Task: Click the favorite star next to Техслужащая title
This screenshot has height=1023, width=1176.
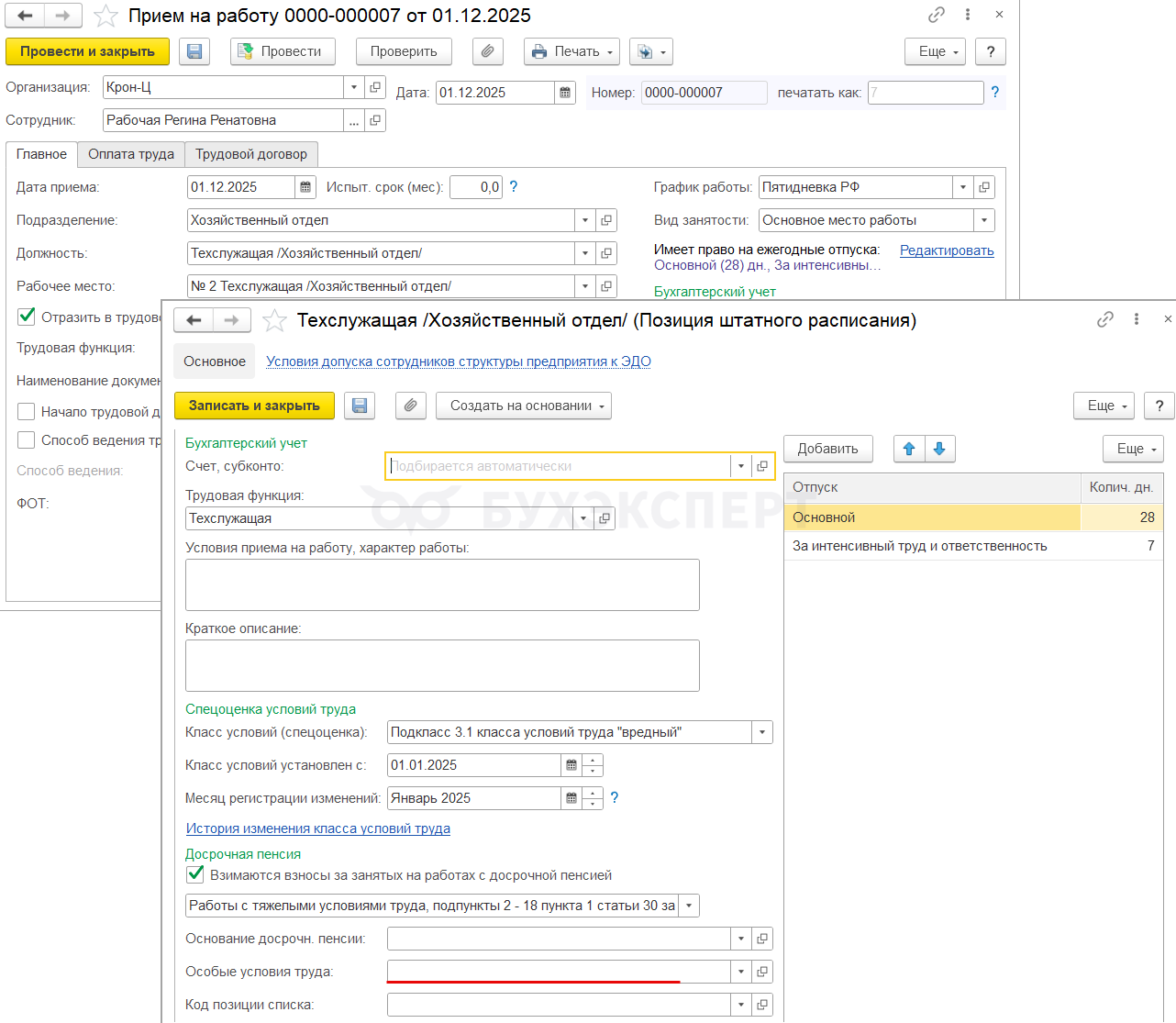Action: click(x=274, y=320)
